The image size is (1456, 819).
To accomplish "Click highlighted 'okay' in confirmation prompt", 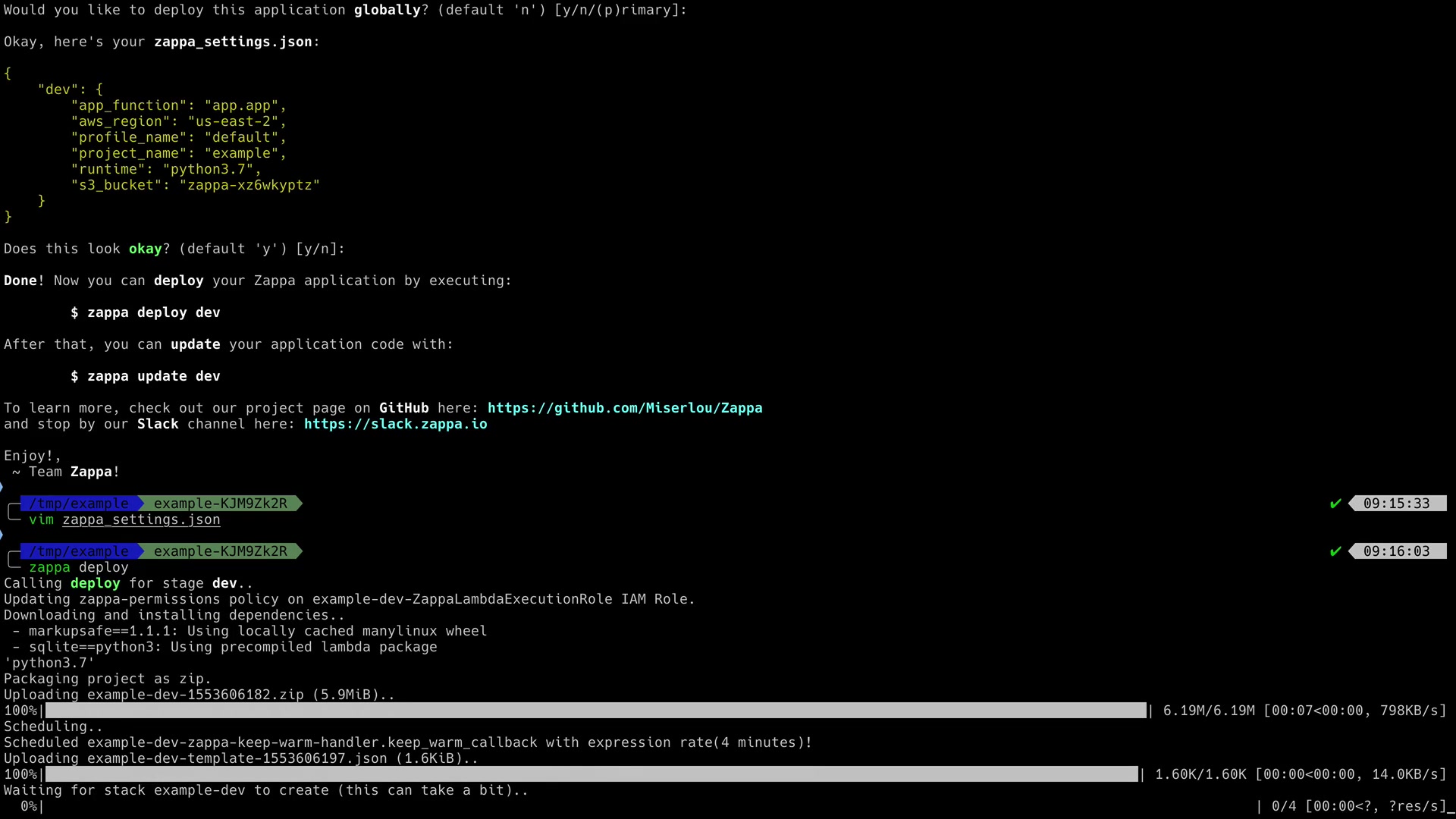I will 145,249.
